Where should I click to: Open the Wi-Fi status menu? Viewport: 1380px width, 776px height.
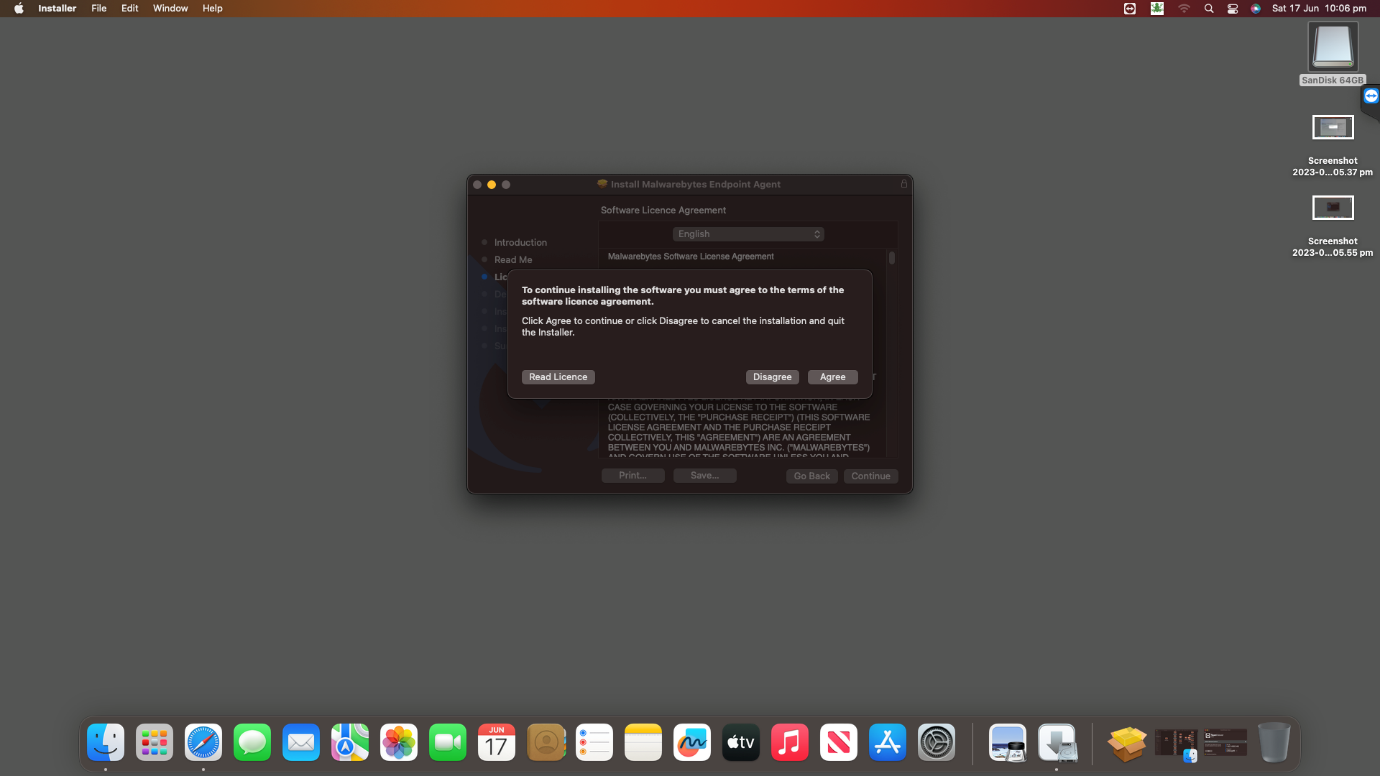[1184, 8]
